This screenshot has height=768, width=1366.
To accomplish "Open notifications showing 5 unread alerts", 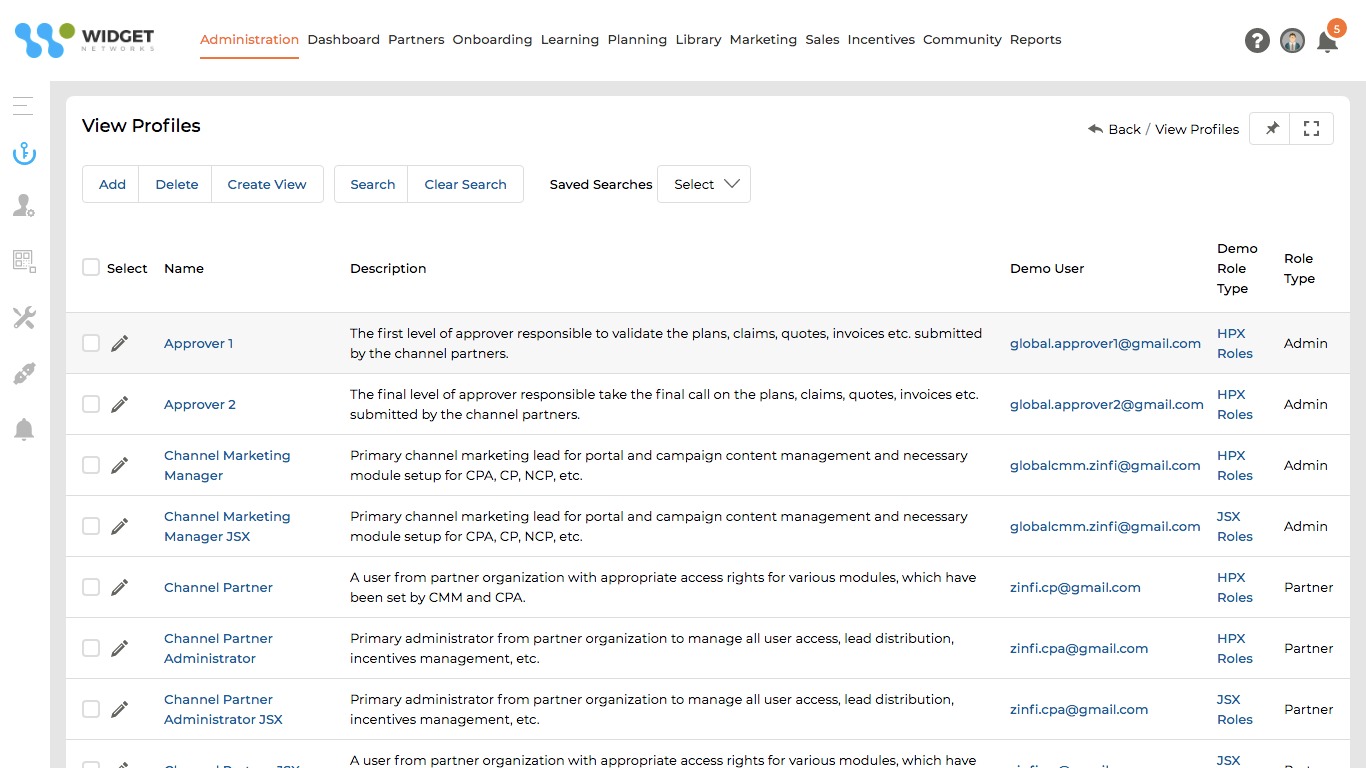I will (1328, 41).
